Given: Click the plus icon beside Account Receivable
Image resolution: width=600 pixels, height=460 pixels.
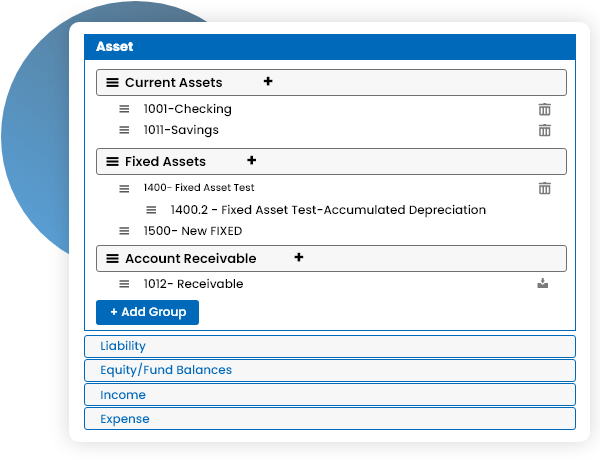Looking at the screenshot, I should click(x=298, y=258).
